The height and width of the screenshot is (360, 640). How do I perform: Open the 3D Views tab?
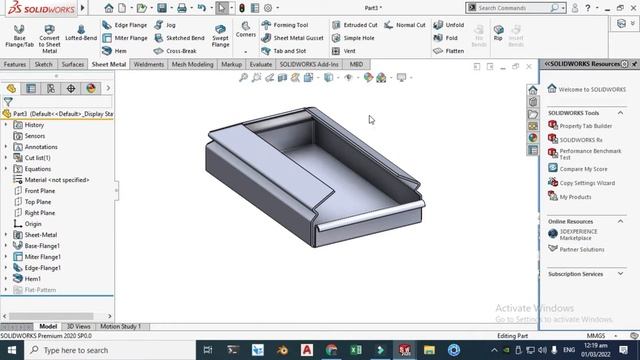78,327
